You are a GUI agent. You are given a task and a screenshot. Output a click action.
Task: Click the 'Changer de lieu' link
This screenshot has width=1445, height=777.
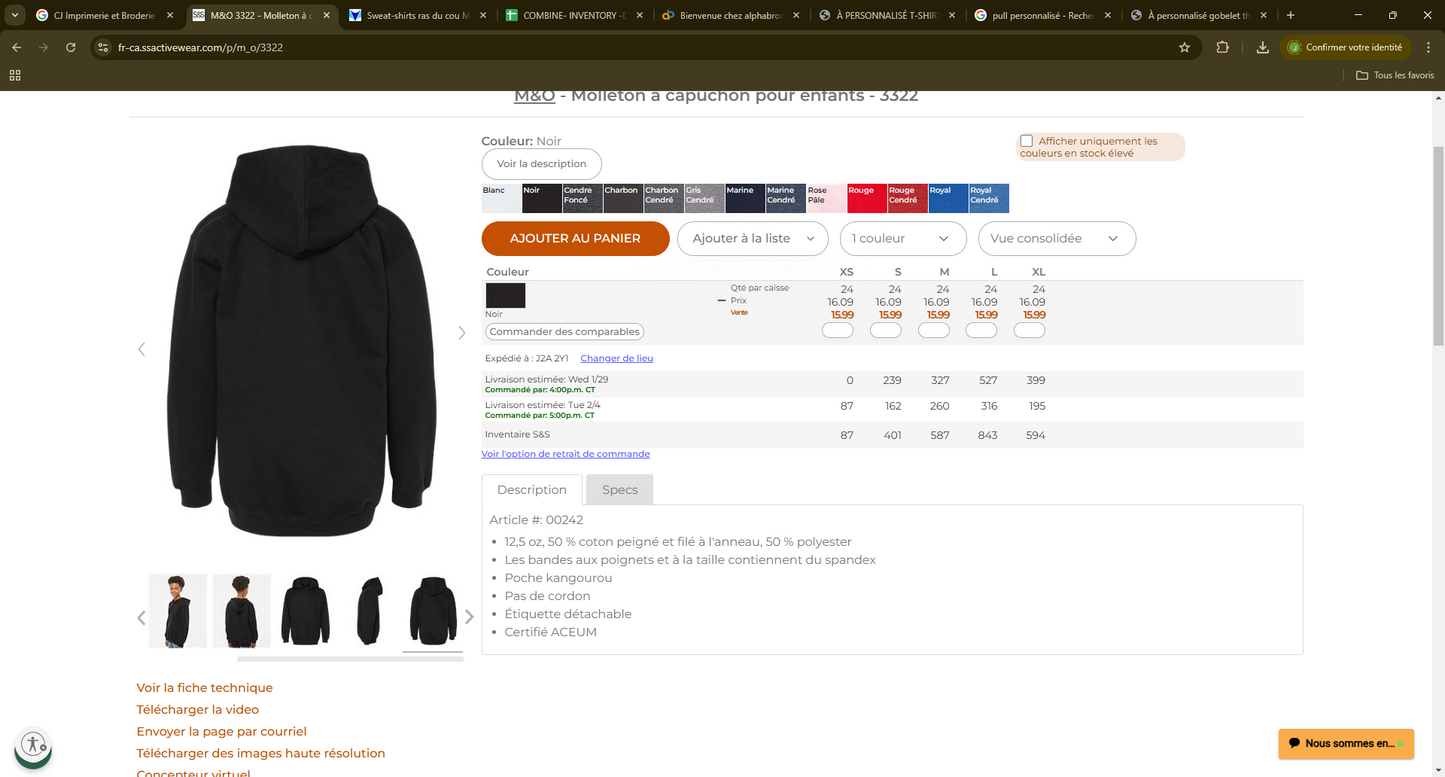(616, 358)
